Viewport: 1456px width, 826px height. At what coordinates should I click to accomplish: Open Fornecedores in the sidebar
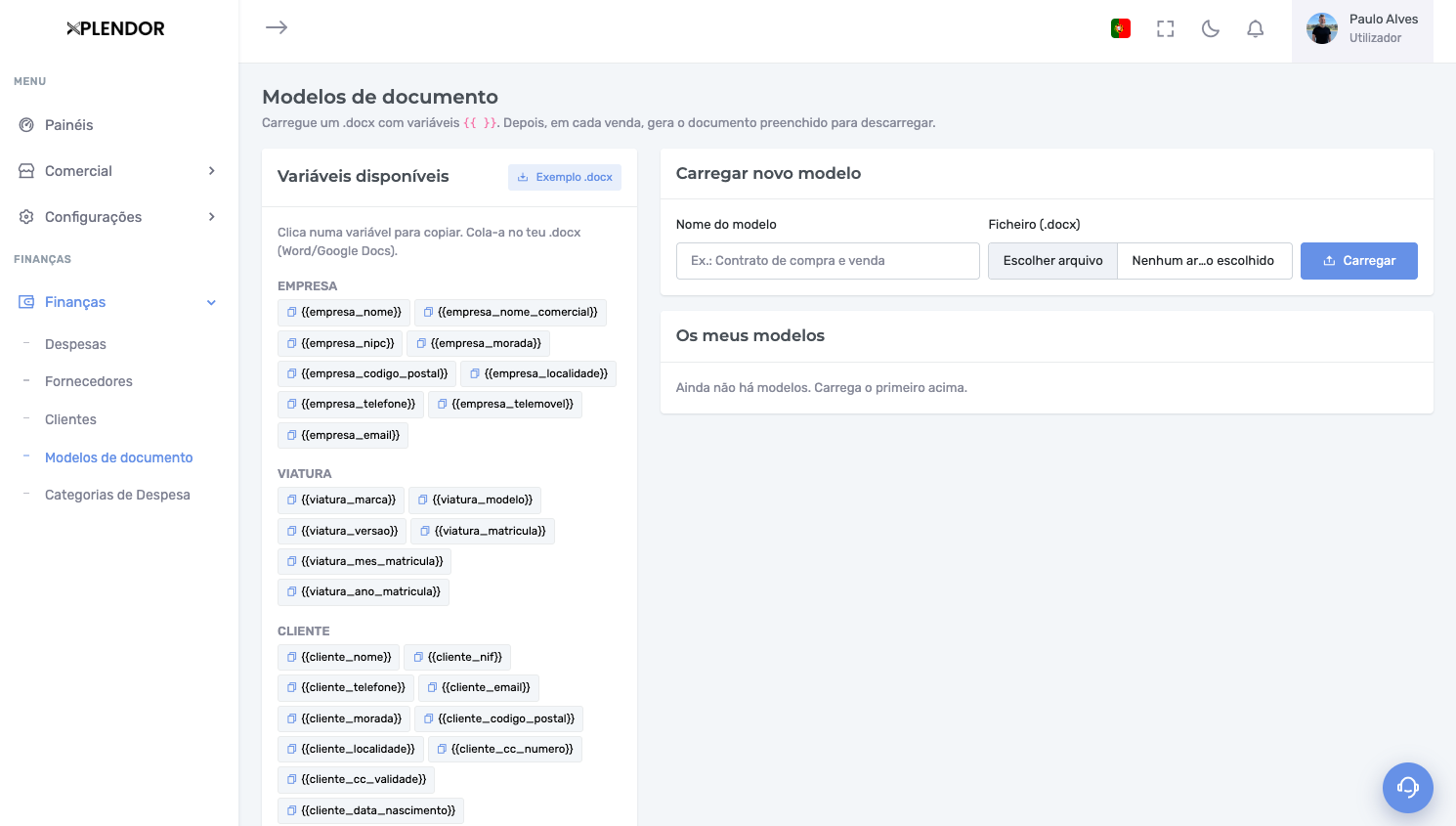[89, 381]
